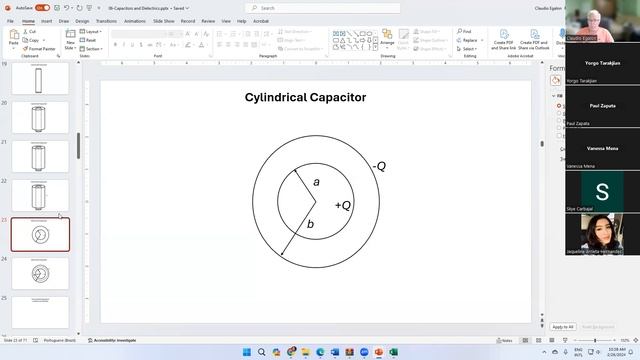
Task: Click the Copy button
Action: coord(31,40)
